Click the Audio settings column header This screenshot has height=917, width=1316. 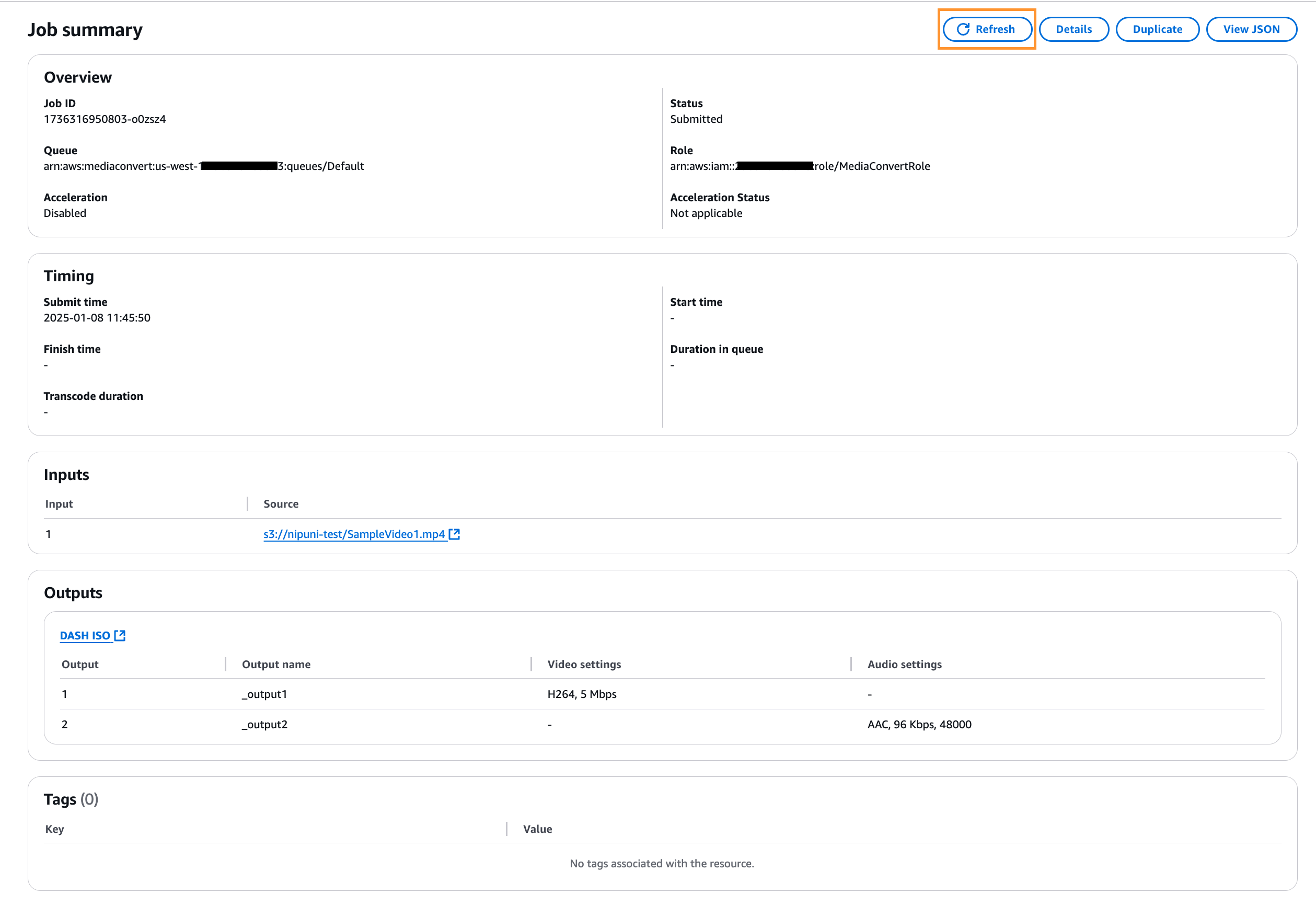pyautogui.click(x=904, y=664)
